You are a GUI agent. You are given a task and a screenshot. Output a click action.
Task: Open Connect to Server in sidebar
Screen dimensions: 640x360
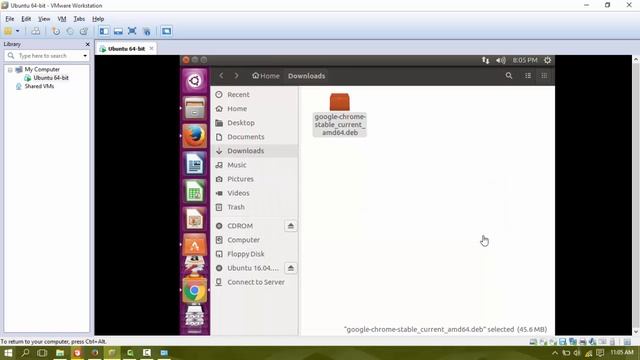pos(255,282)
